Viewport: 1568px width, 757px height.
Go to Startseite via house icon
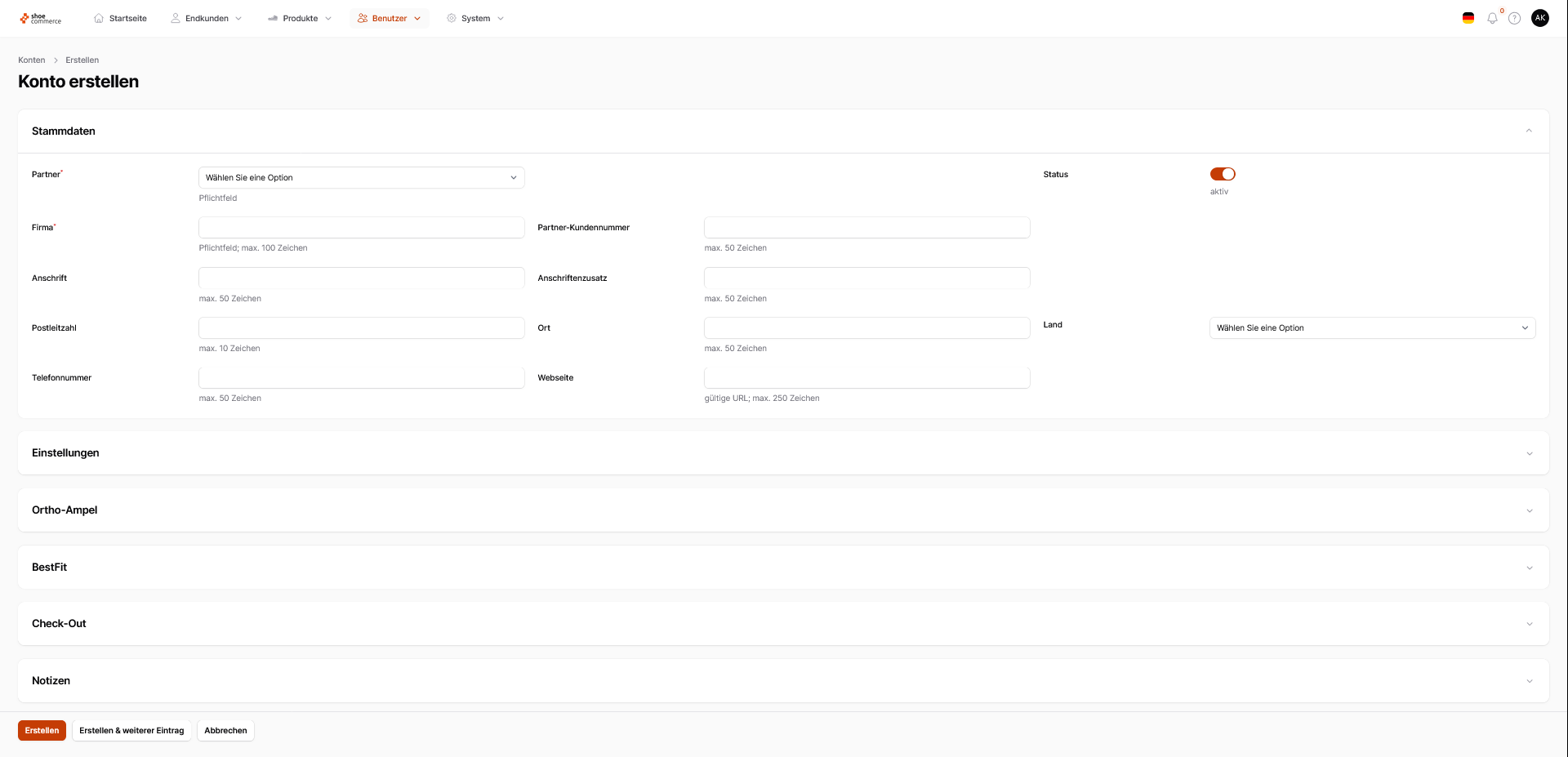[x=99, y=18]
